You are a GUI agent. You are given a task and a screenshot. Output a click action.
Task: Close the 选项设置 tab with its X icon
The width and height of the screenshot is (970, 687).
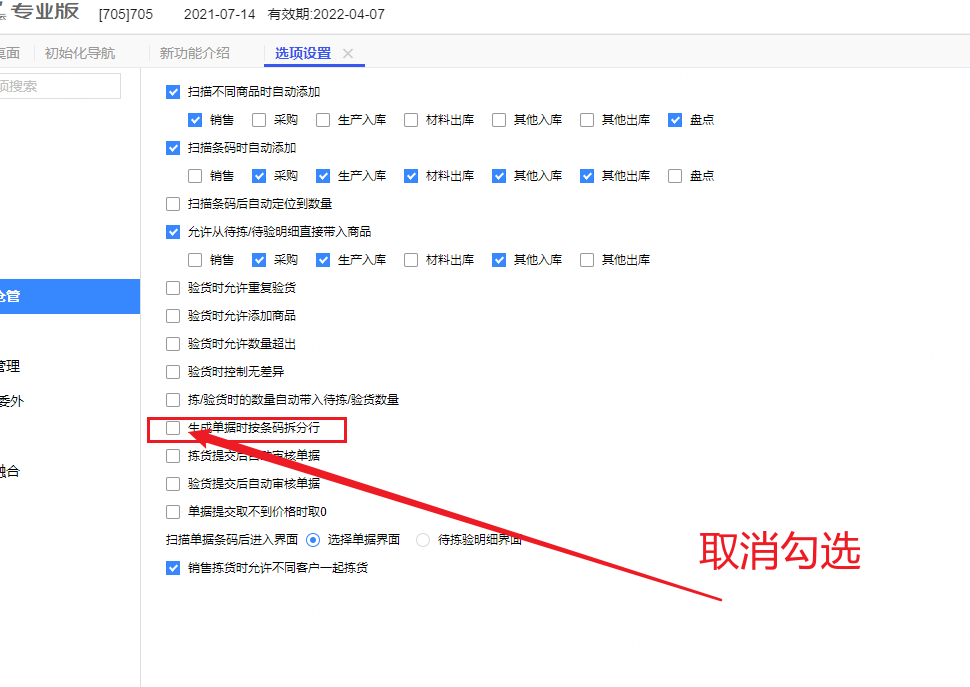coord(348,53)
